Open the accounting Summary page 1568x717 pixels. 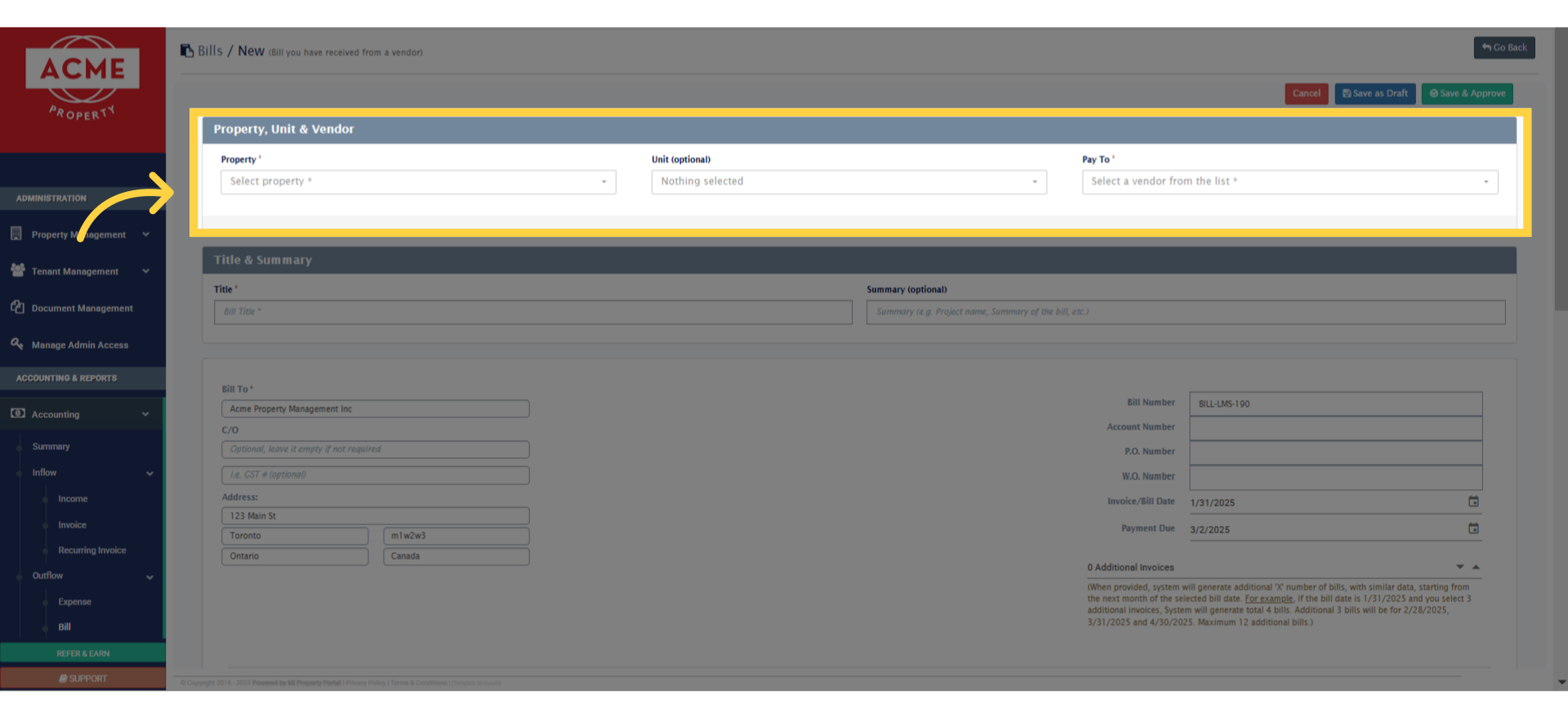(x=51, y=447)
